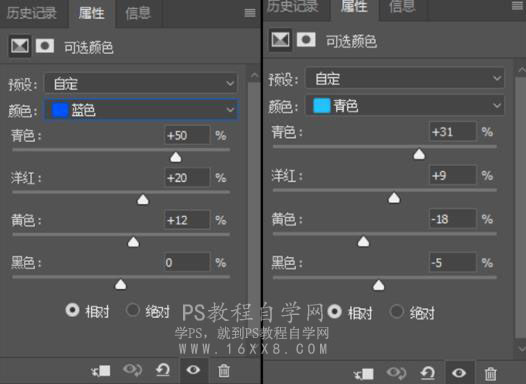Open 预设 自定 dropdown in left panel
Viewport: 526px width, 384px height.
pyautogui.click(x=141, y=83)
